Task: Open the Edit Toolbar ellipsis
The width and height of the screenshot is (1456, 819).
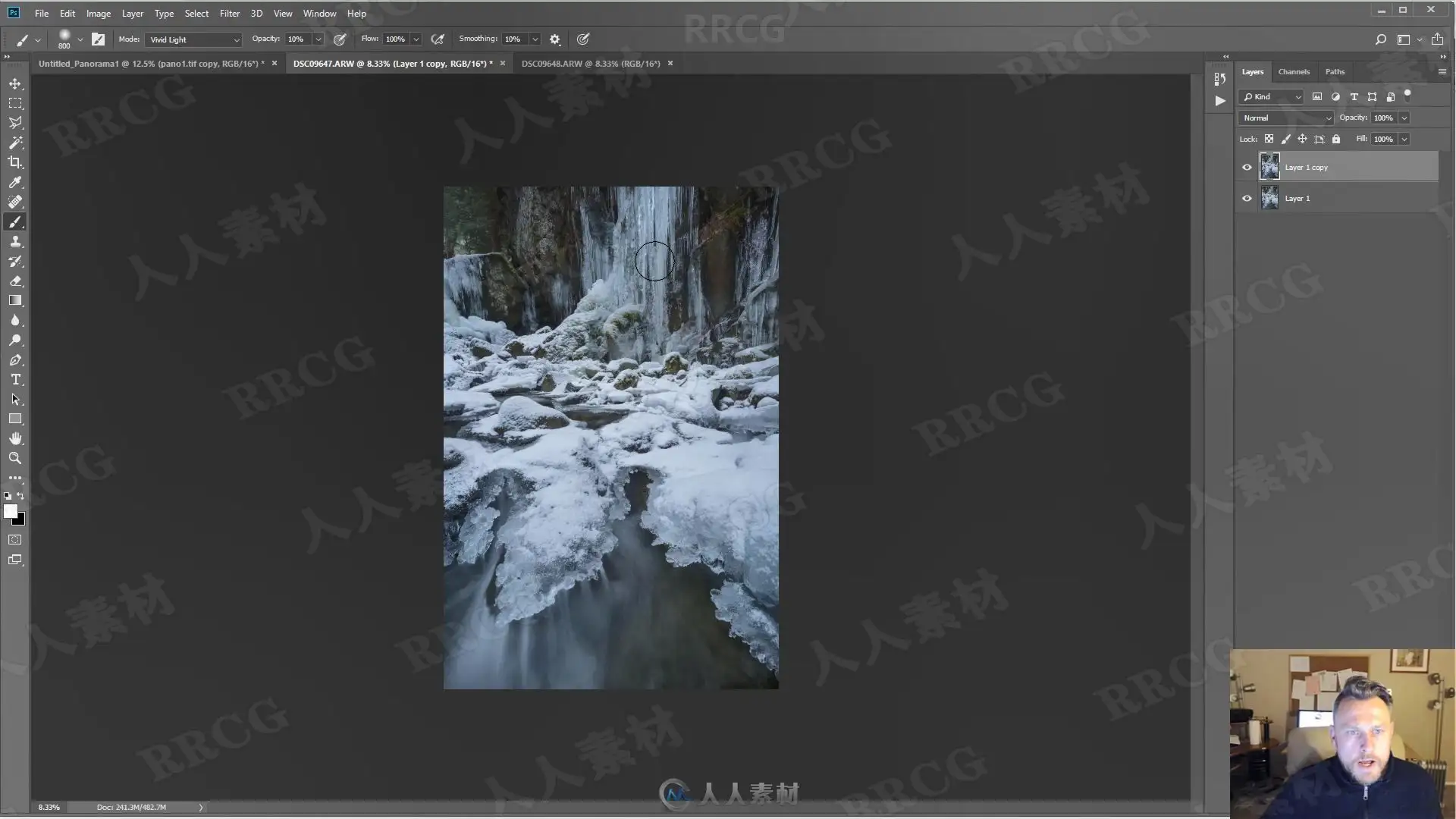Action: (15, 478)
